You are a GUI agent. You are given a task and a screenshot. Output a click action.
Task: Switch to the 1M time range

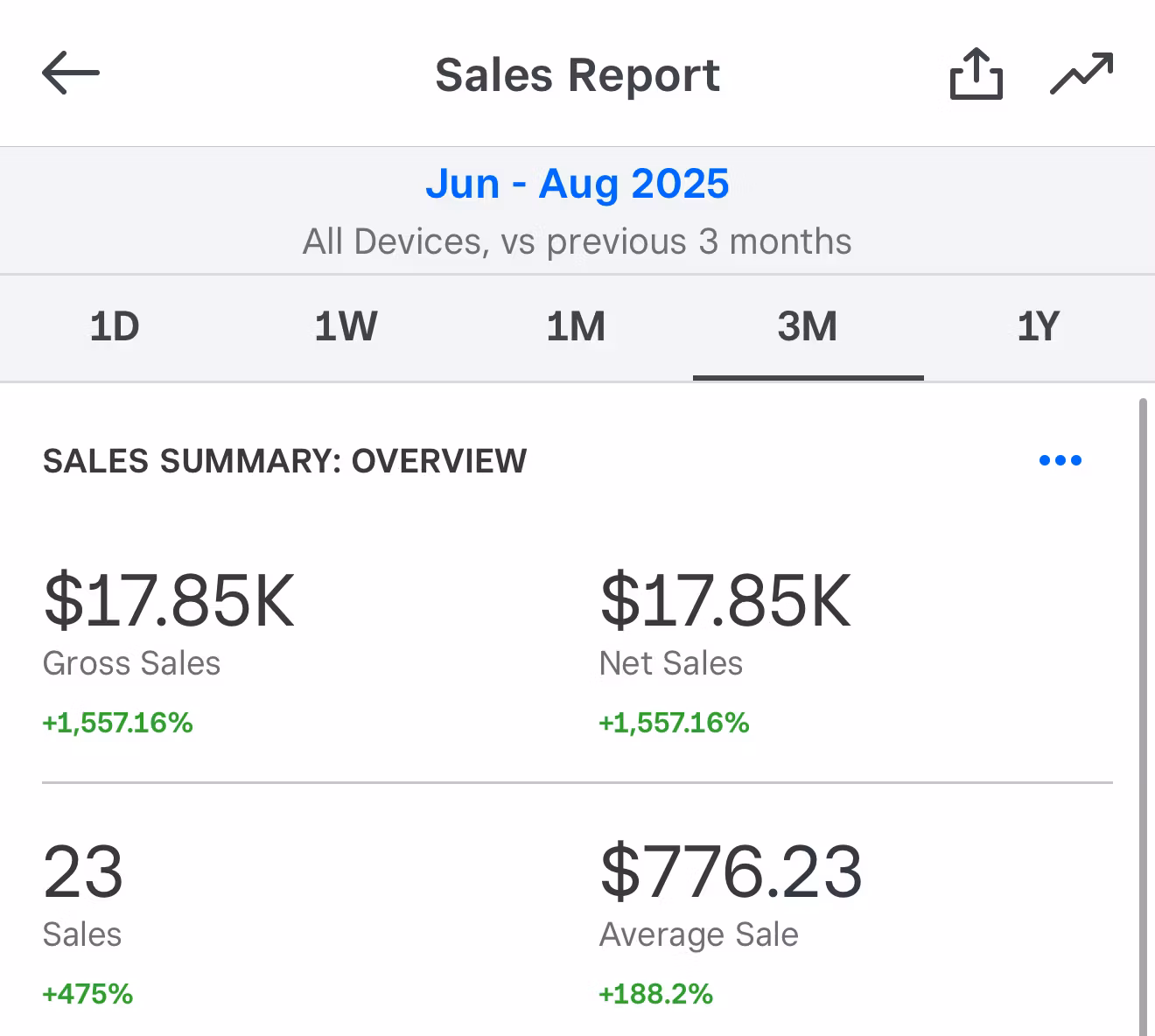coord(576,327)
